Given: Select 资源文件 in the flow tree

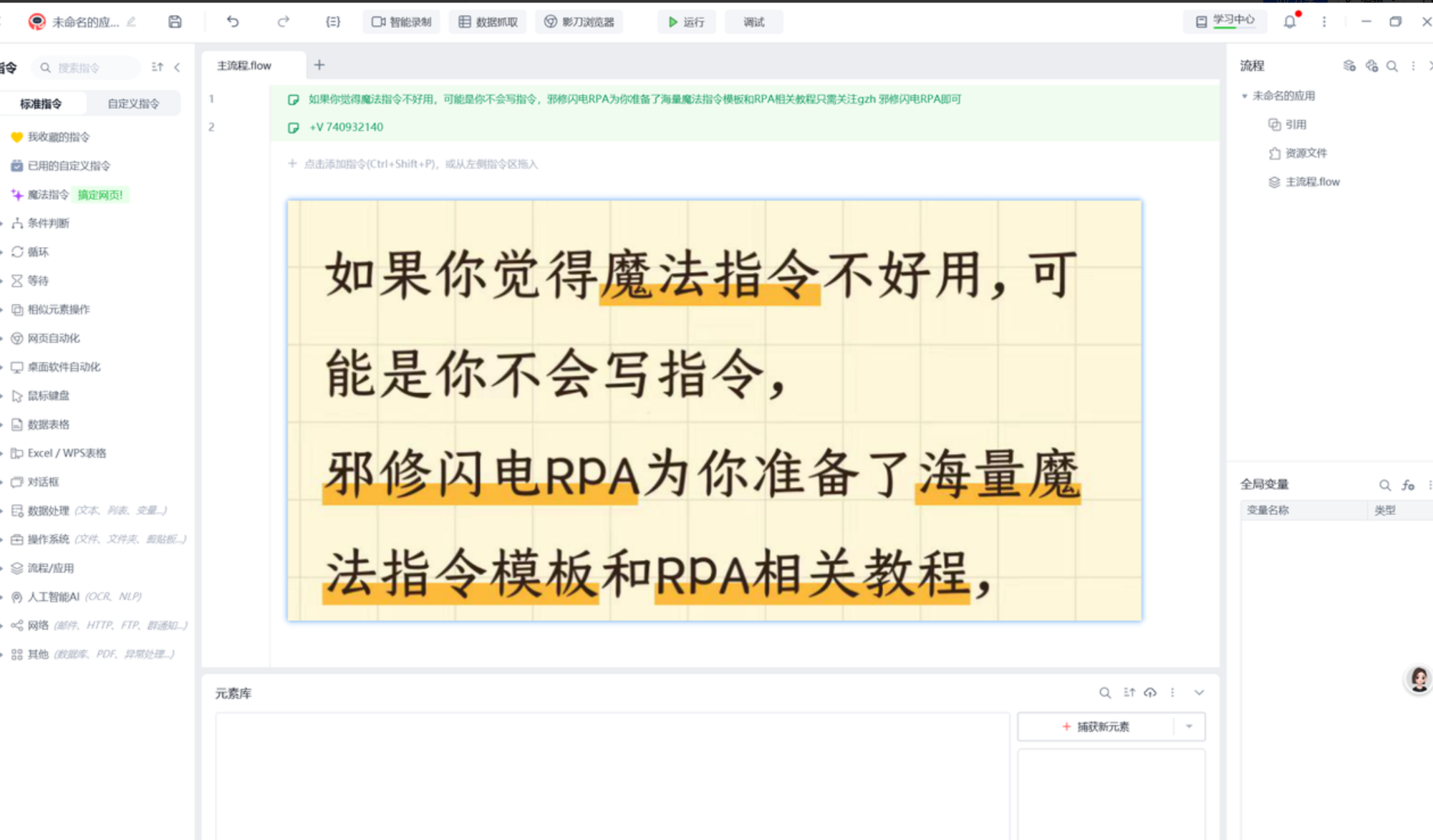Looking at the screenshot, I should (1305, 153).
